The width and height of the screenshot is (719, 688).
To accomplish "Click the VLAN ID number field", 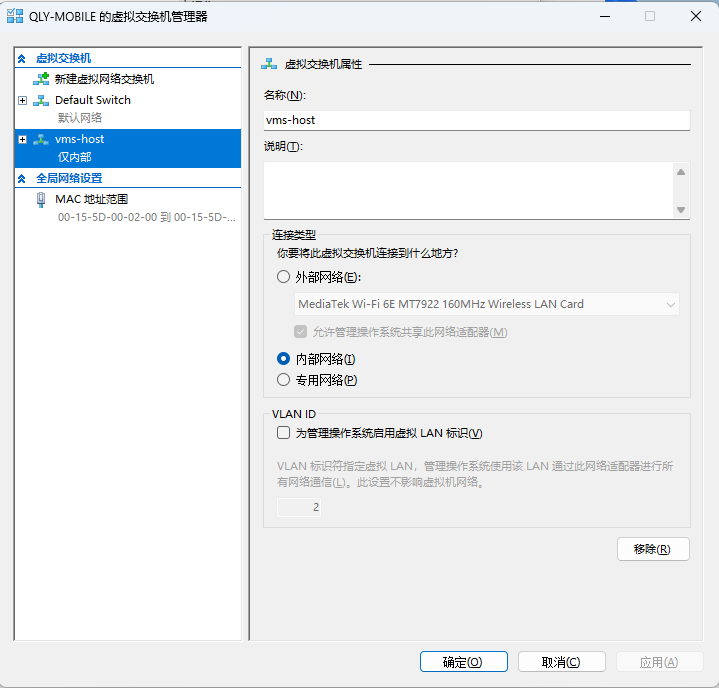I will coord(299,507).
